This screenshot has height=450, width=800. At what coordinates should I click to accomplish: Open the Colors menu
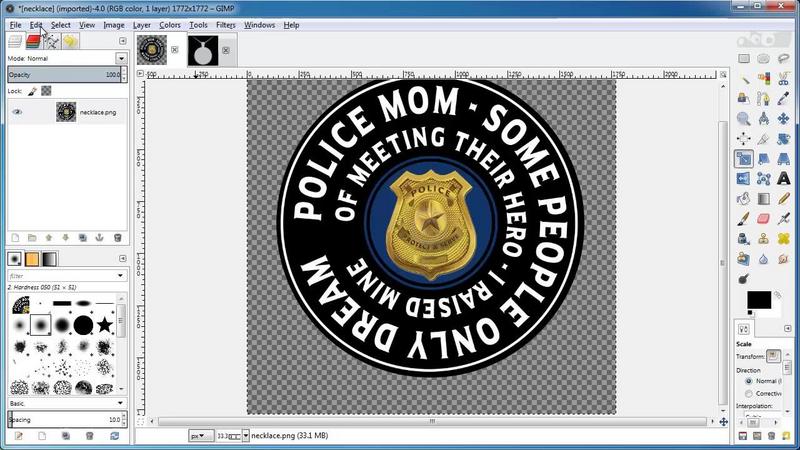(169, 25)
